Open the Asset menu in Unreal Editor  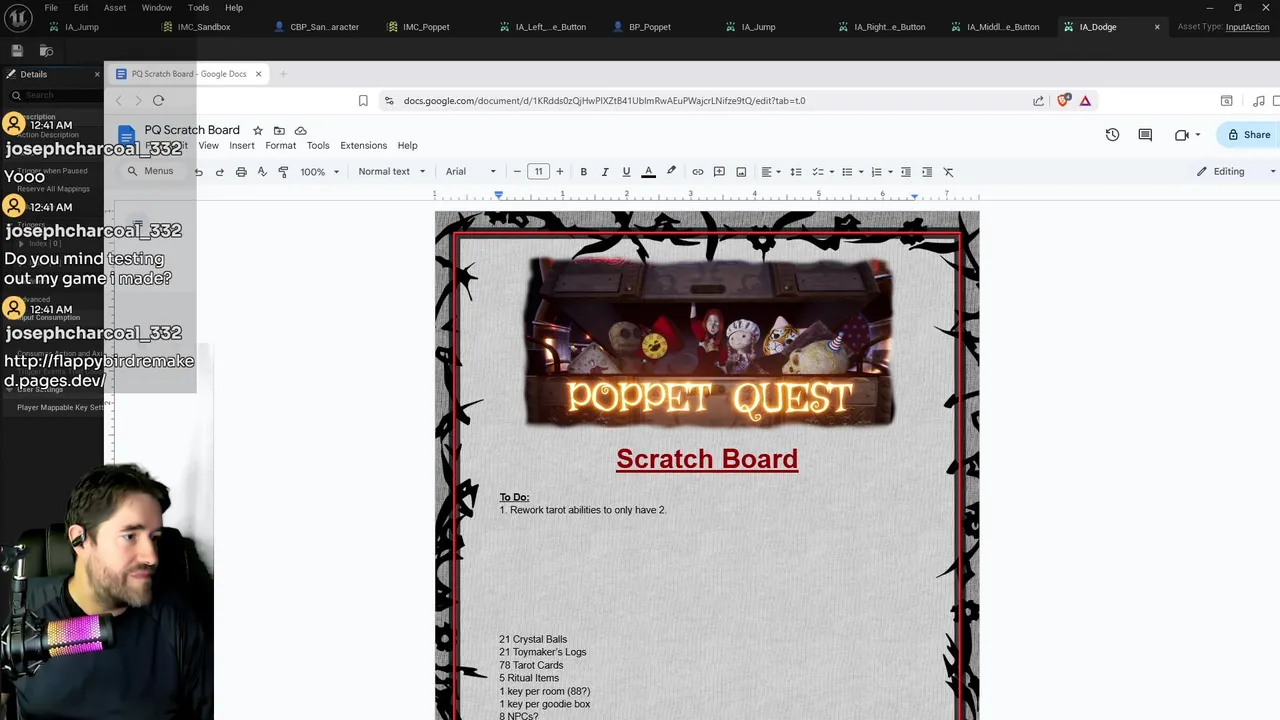(x=115, y=7)
